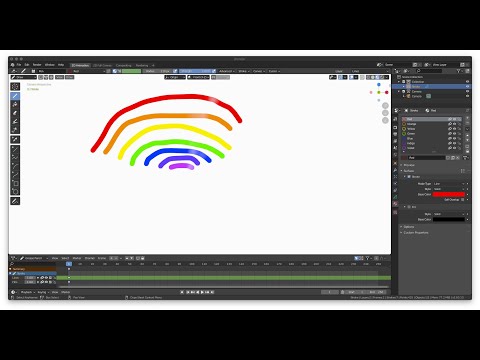Expand the Preview panel
This screenshot has width=480, height=360.
(x=409, y=165)
